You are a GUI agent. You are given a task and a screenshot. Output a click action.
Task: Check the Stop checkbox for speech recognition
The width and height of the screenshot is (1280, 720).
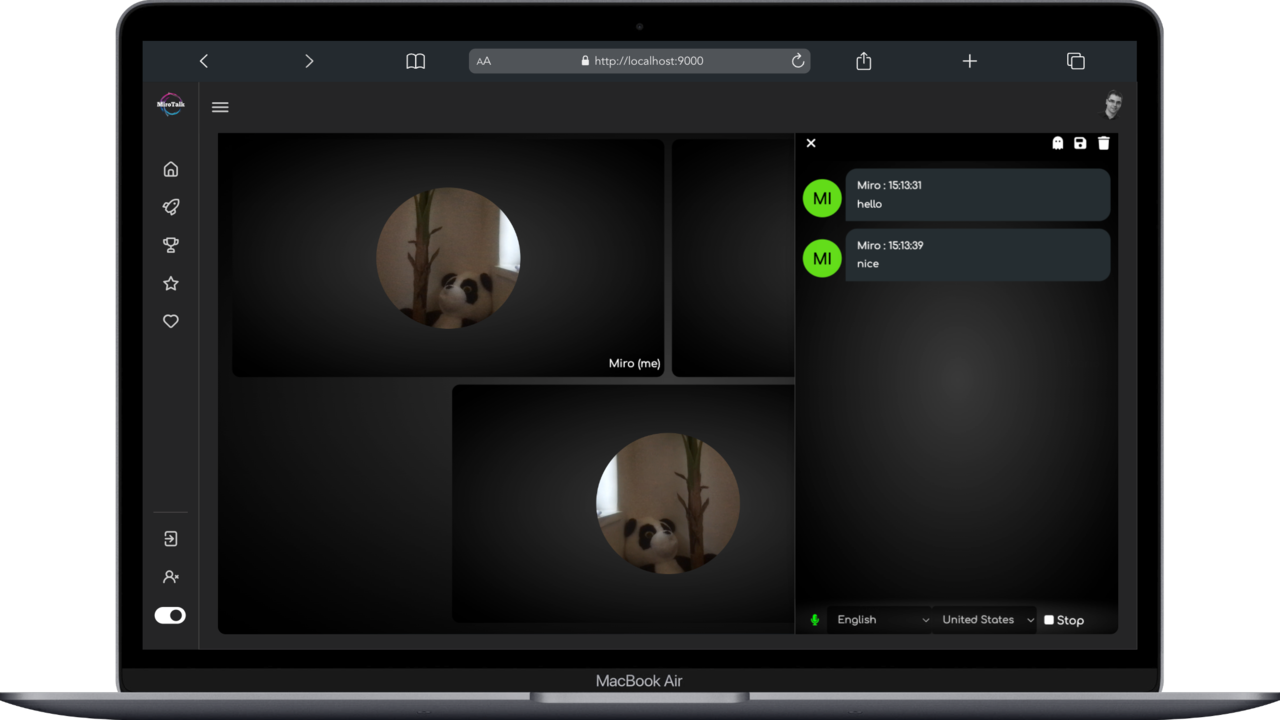click(1048, 619)
